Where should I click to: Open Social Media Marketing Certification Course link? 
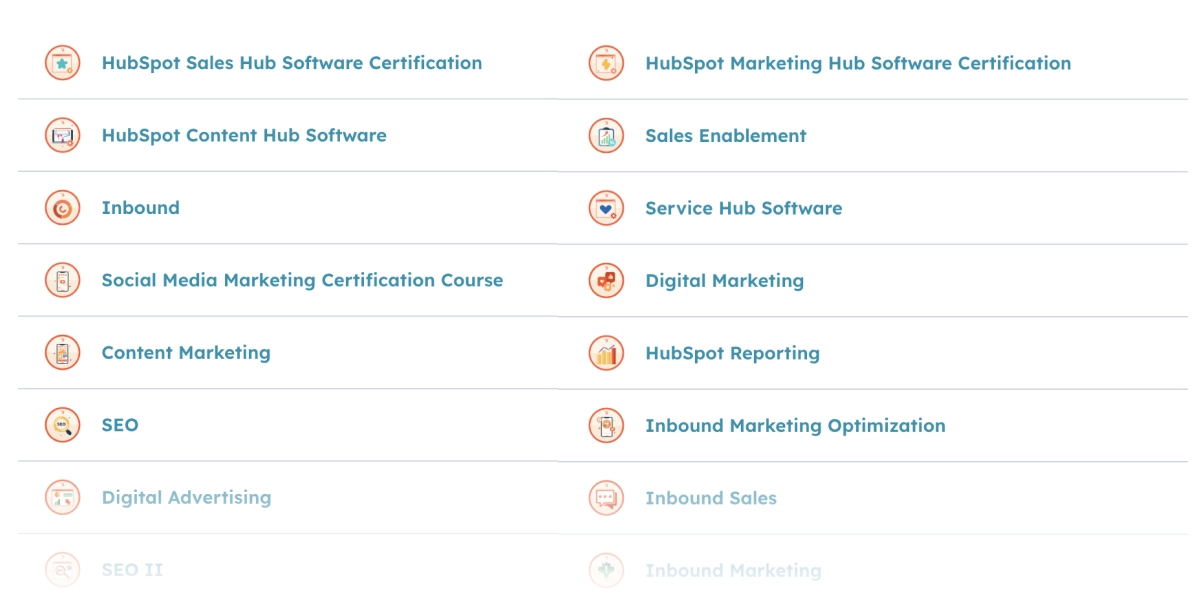302,280
